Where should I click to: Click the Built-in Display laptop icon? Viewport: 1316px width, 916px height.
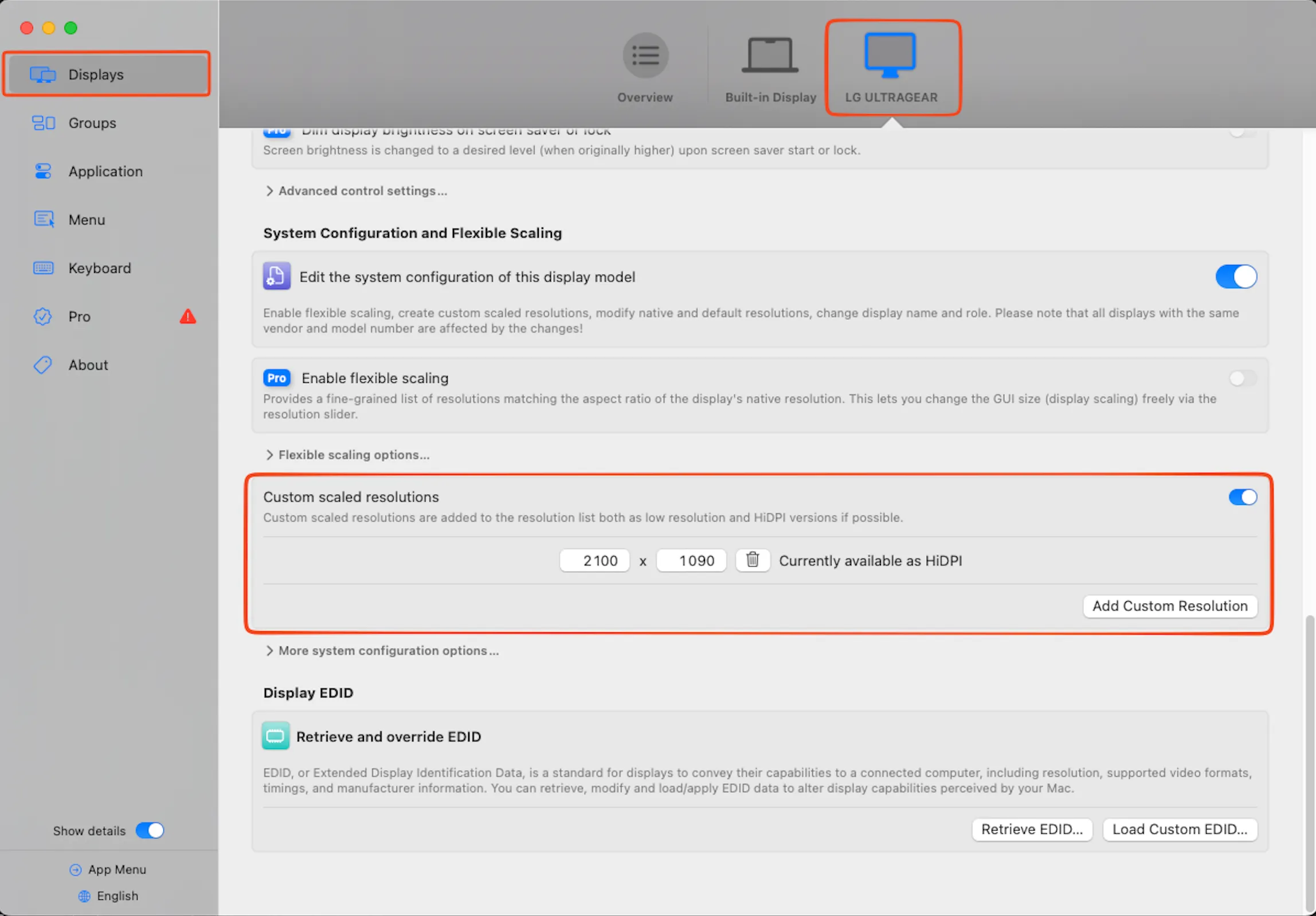[x=770, y=56]
